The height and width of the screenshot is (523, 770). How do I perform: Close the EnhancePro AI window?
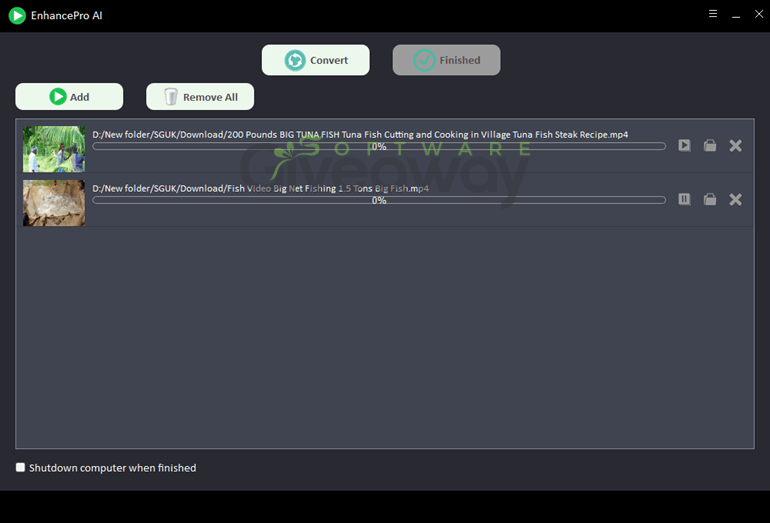point(759,14)
